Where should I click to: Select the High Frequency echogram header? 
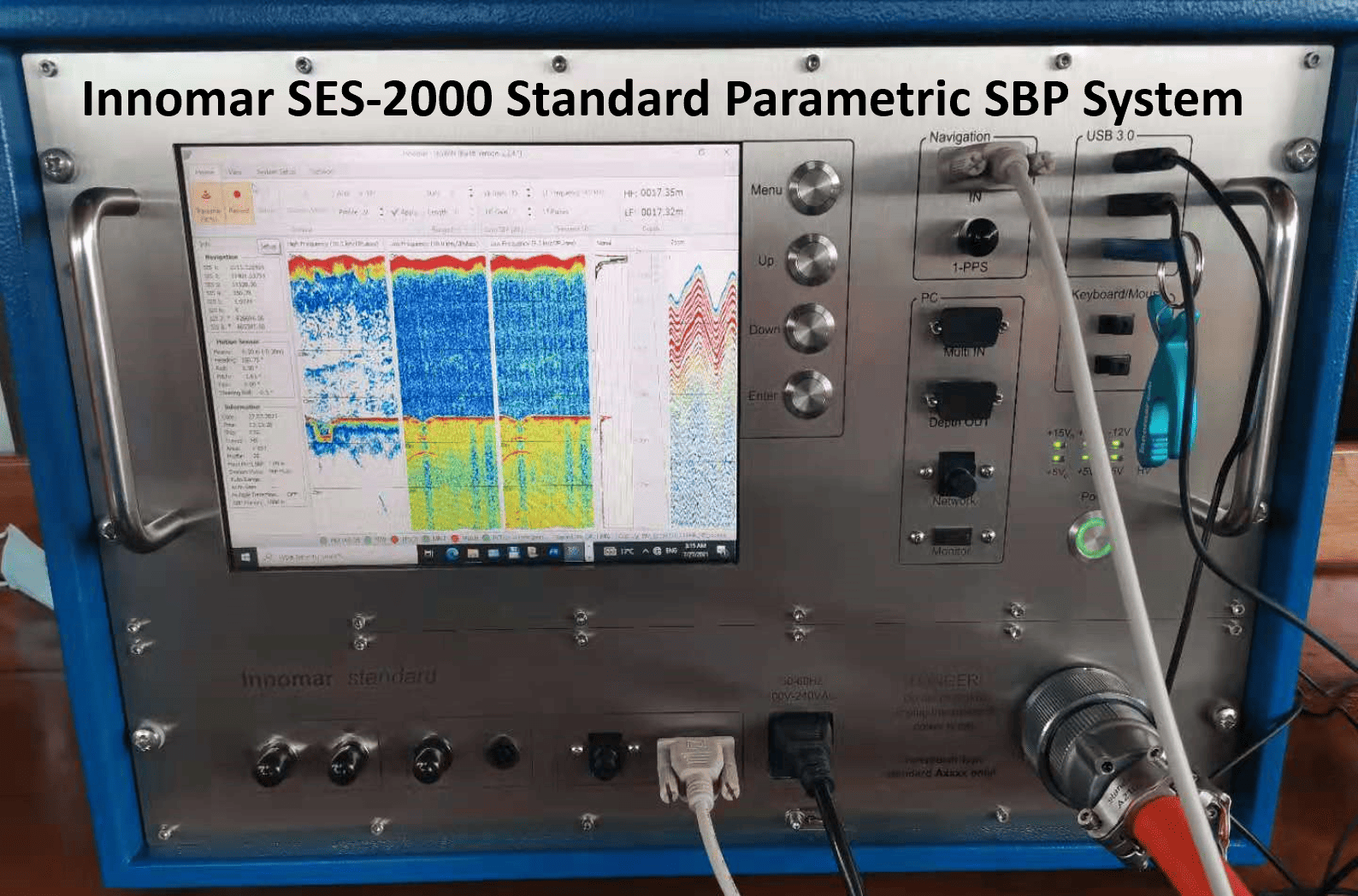point(334,245)
